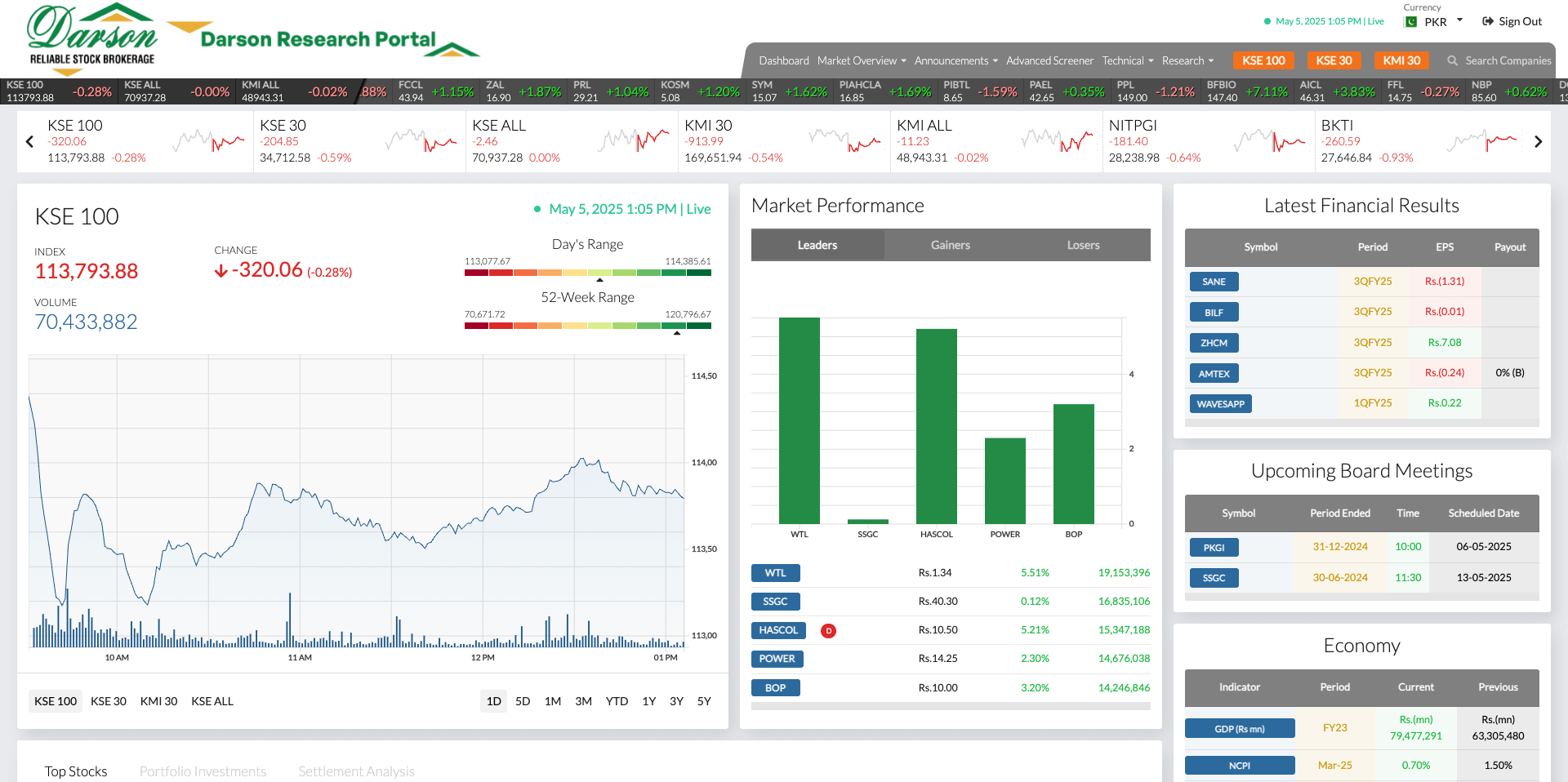Click the WTL symbol button in leaders list
Image resolution: width=1568 pixels, height=782 pixels.
coord(775,573)
